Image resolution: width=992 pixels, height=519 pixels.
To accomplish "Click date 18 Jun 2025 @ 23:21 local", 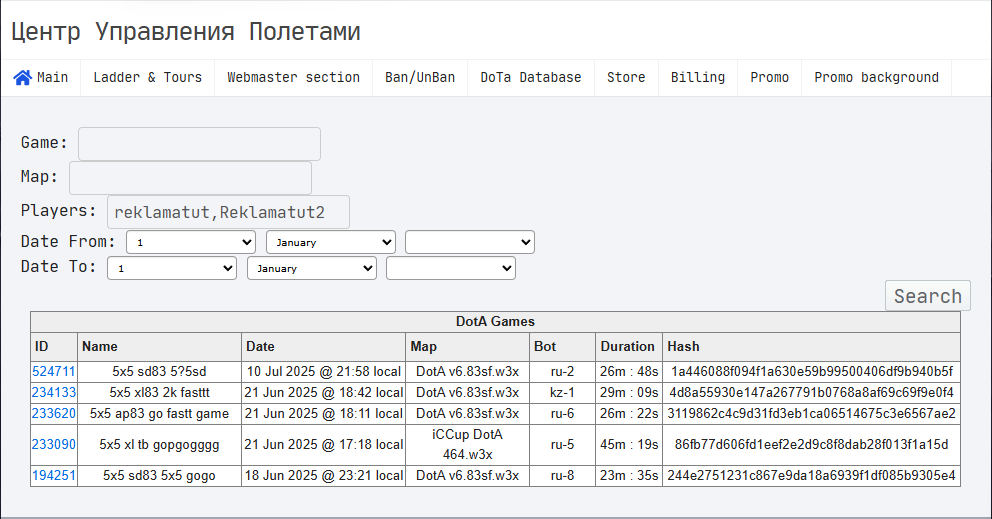I will point(323,475).
